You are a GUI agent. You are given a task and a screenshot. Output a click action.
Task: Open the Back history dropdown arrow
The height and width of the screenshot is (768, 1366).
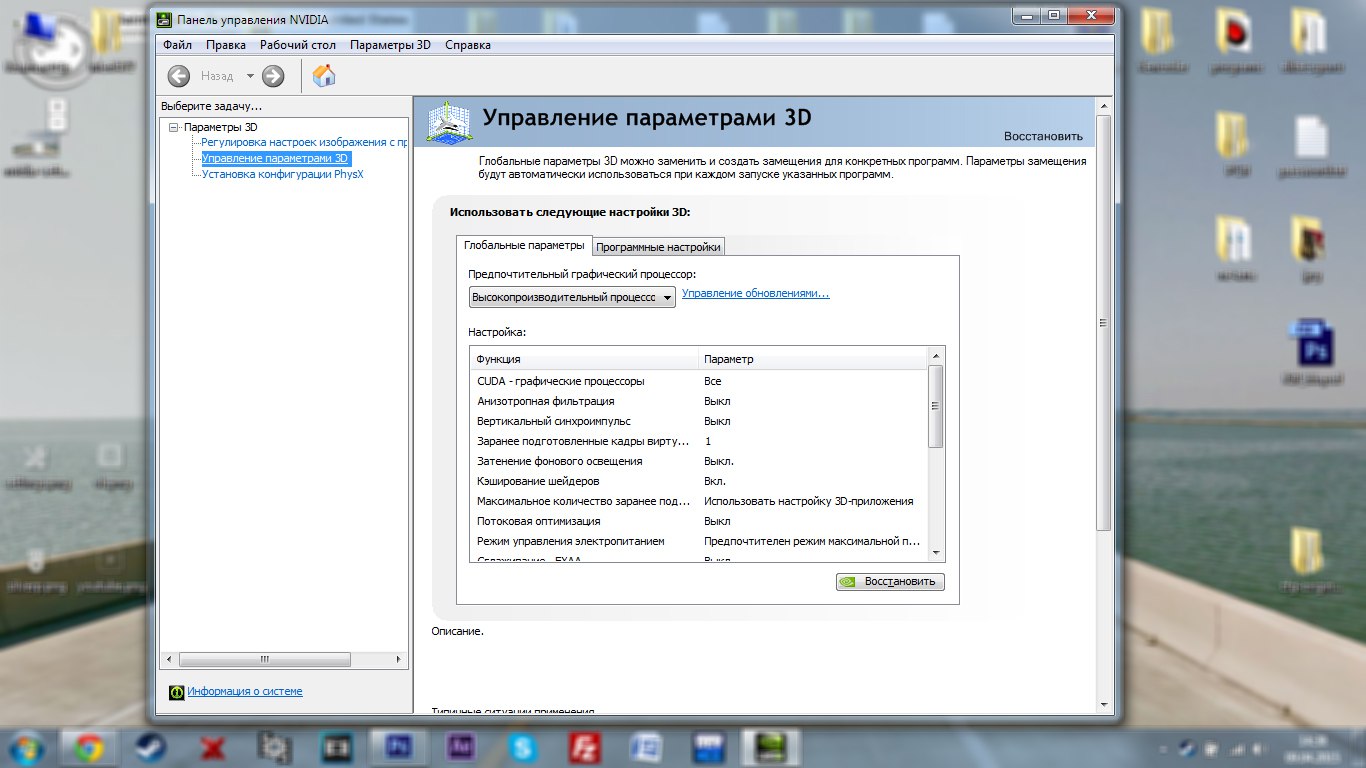[250, 76]
